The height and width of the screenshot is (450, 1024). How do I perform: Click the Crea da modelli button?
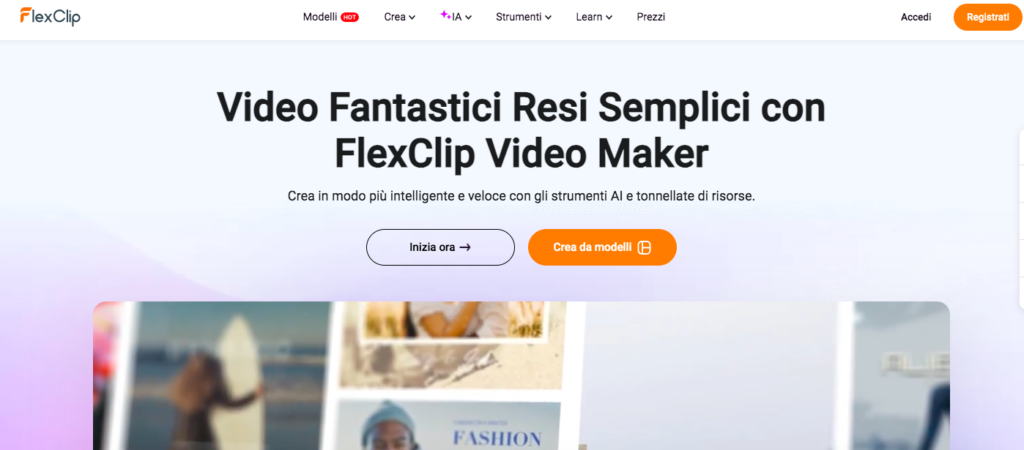tap(602, 248)
